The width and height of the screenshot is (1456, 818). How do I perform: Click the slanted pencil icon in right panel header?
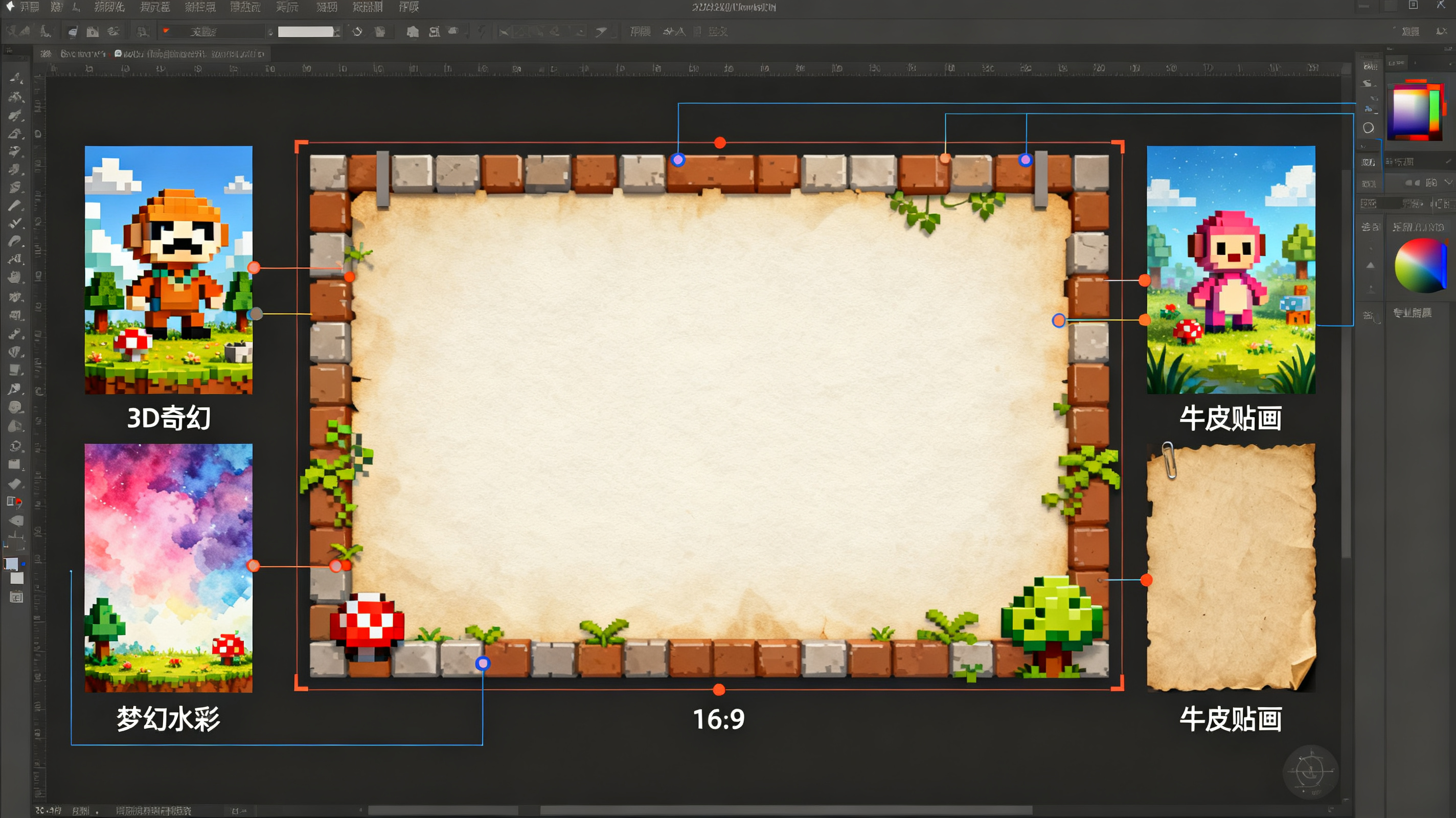[x=1448, y=161]
